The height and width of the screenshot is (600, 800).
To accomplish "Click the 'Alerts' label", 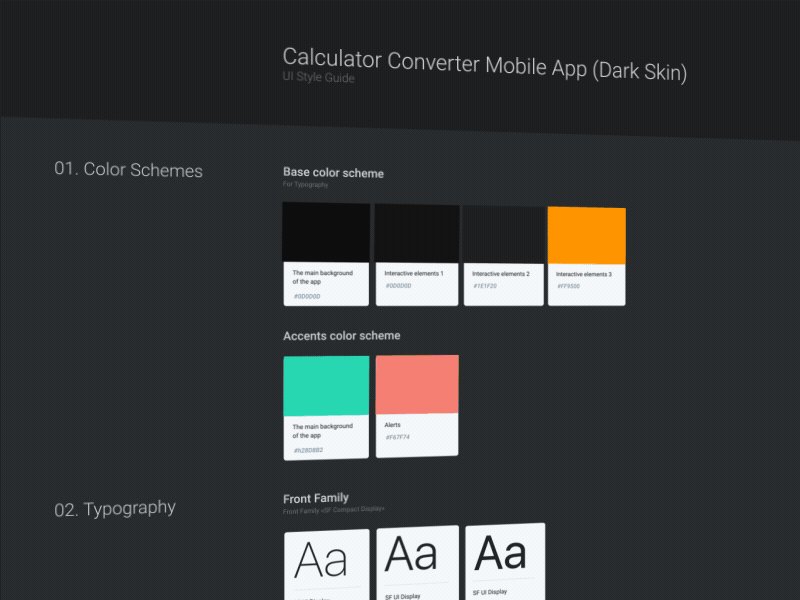I will [x=392, y=425].
